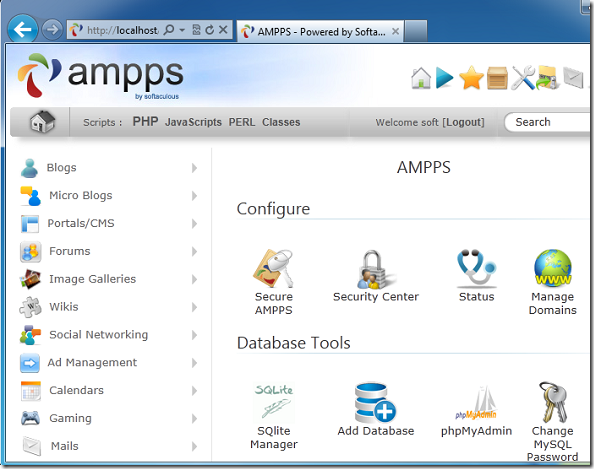Open the PHP scripts menu

(145, 122)
